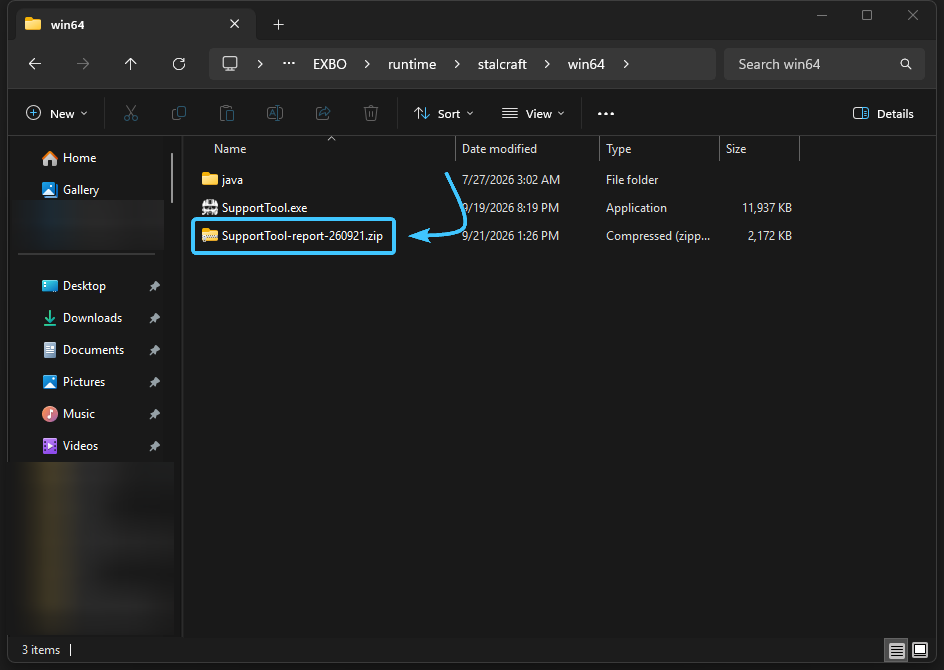Close the win64 tab
The width and height of the screenshot is (944, 670).
tap(235, 24)
